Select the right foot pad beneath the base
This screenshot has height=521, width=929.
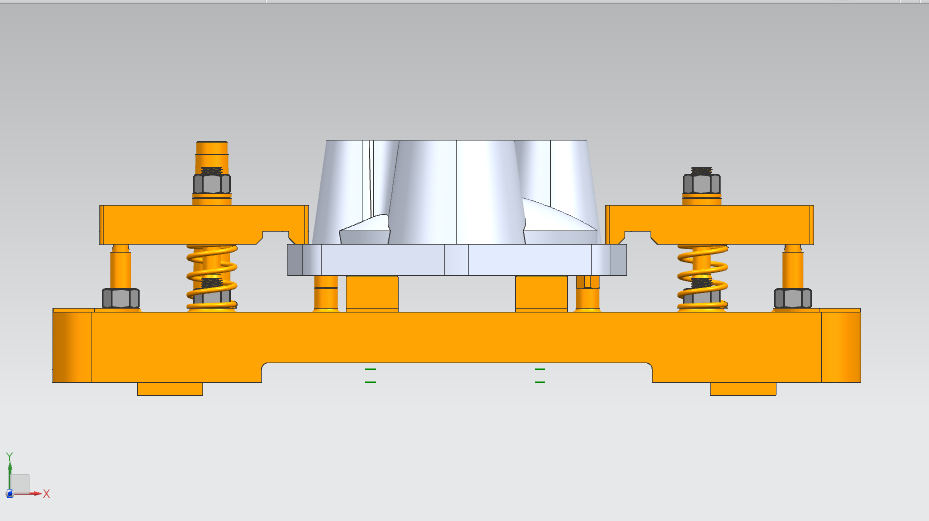click(x=743, y=389)
